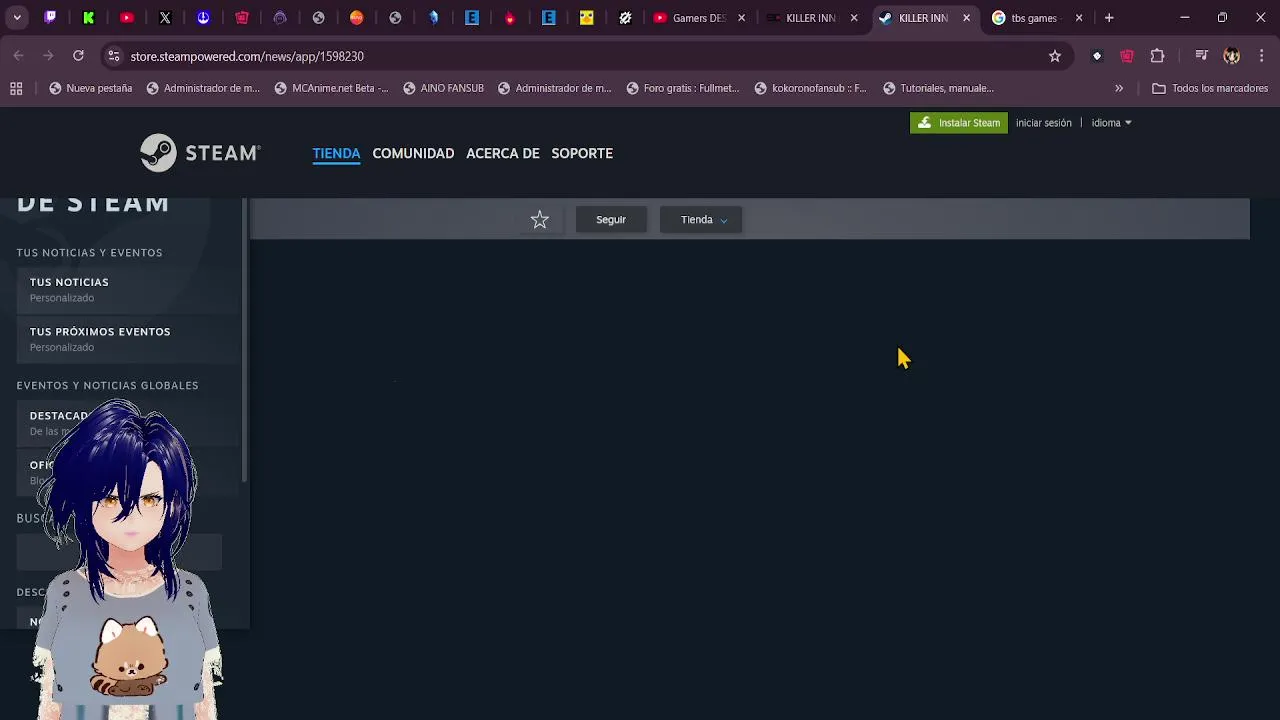Click the Instalar Steam button
This screenshot has width=1280, height=720.
(959, 123)
